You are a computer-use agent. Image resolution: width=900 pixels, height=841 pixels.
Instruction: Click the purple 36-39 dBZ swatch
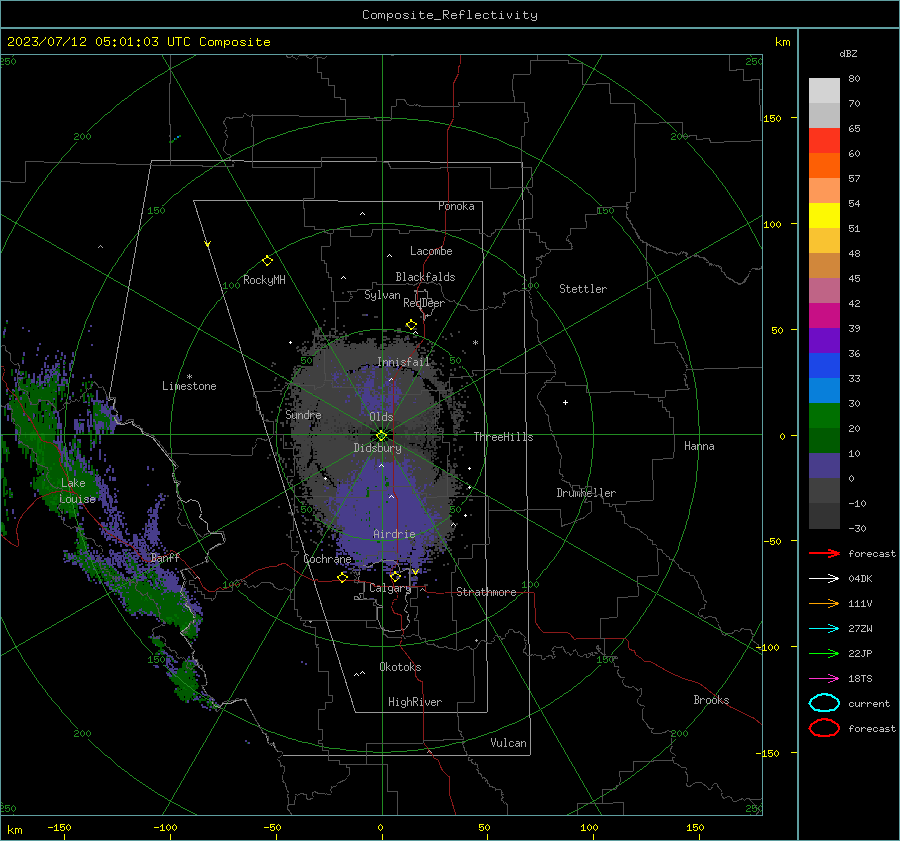click(824, 340)
